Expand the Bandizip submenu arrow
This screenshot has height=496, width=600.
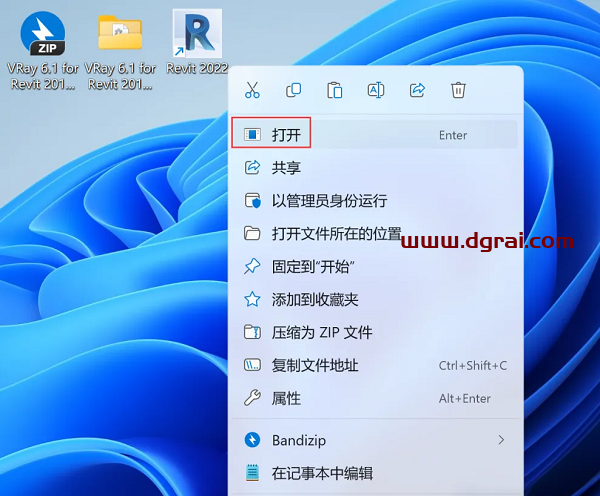point(501,440)
